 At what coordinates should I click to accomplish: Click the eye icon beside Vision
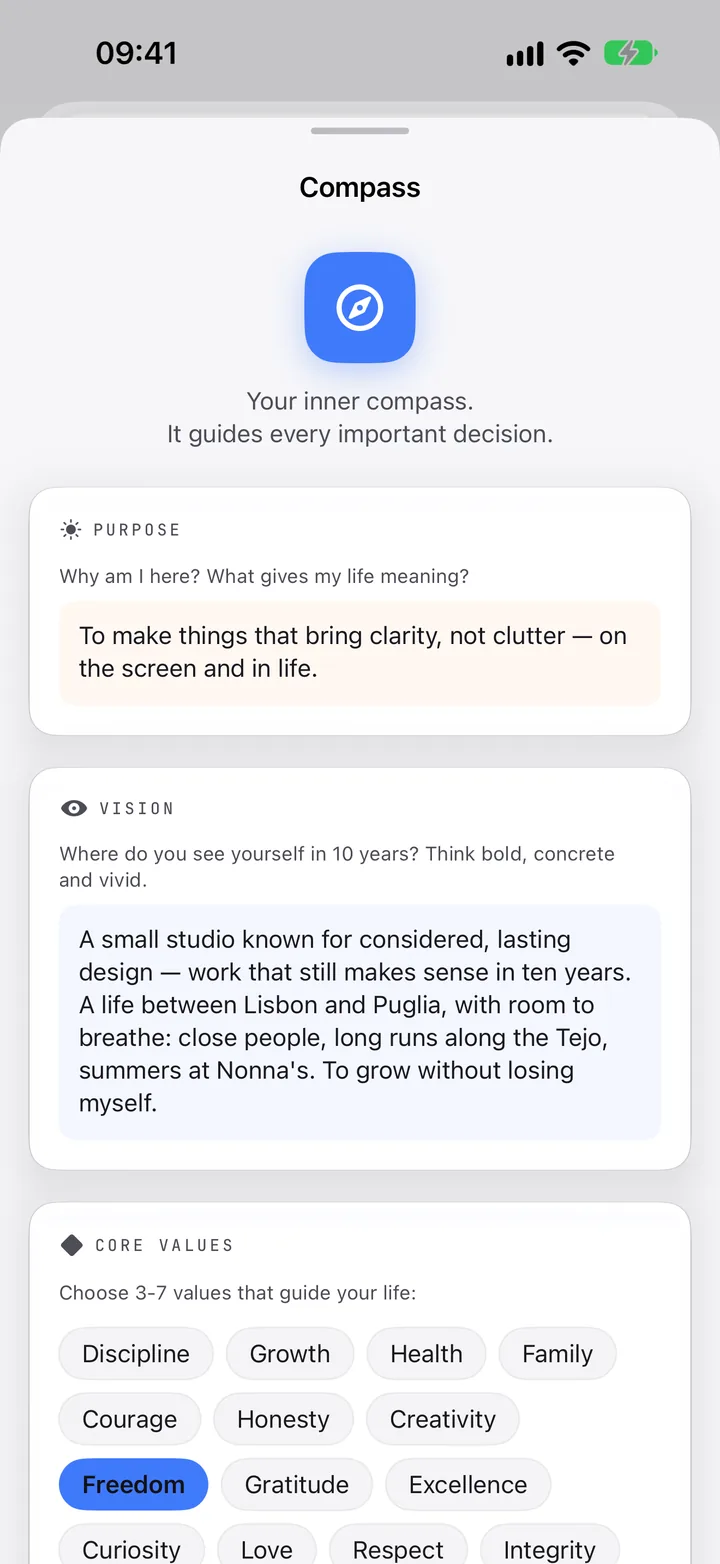point(74,808)
